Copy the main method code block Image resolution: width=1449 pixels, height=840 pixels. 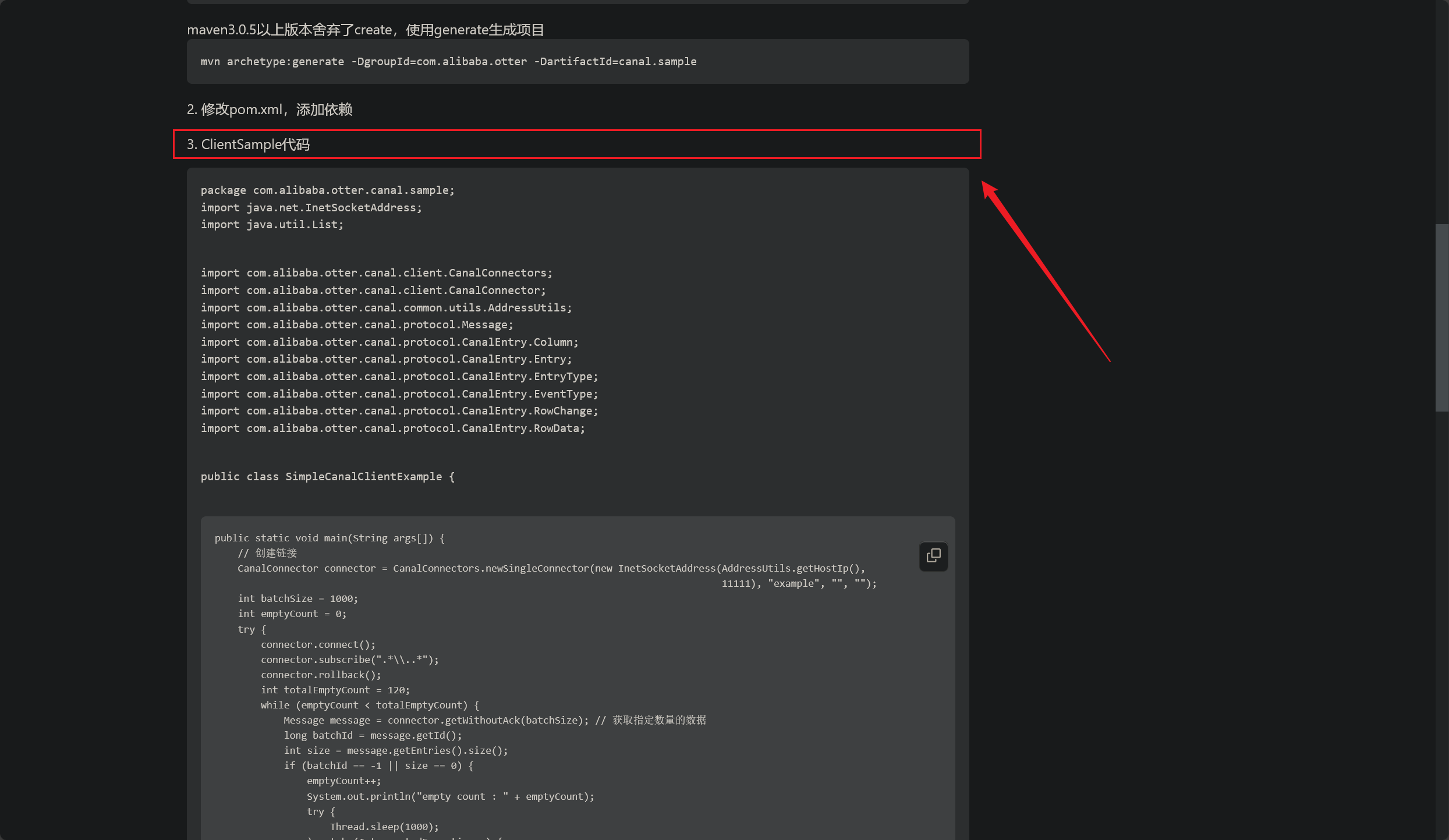pyautogui.click(x=933, y=556)
